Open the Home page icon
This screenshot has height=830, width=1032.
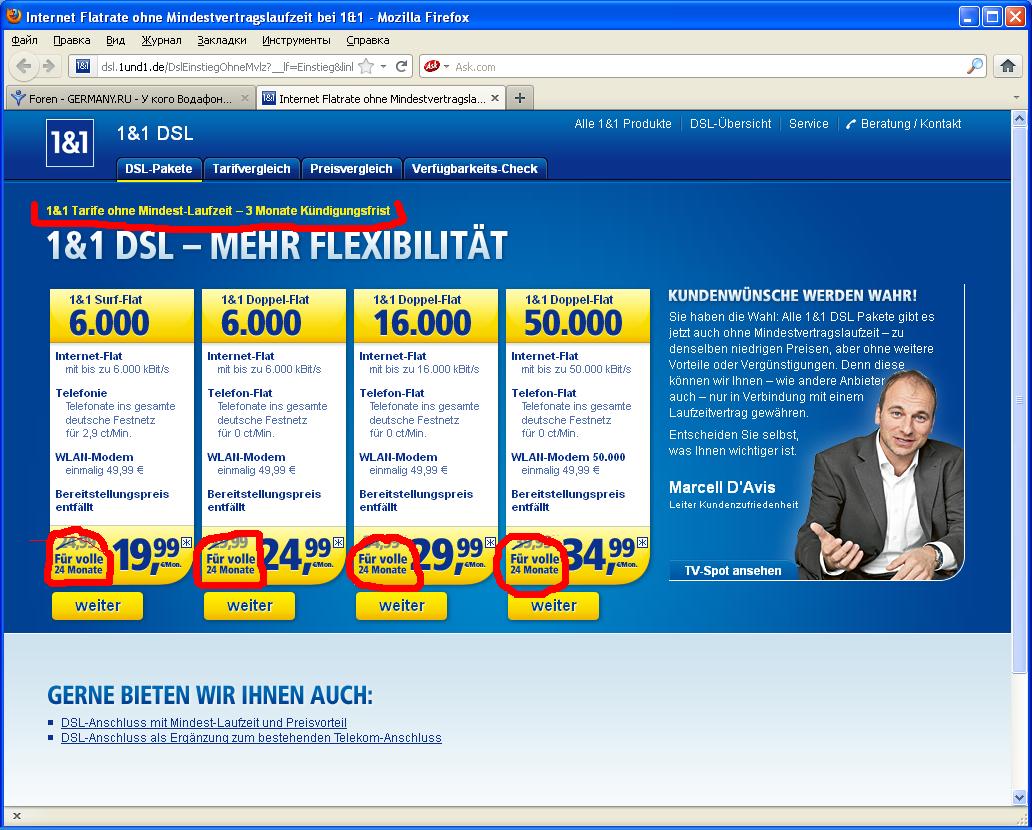pyautogui.click(x=1008, y=66)
